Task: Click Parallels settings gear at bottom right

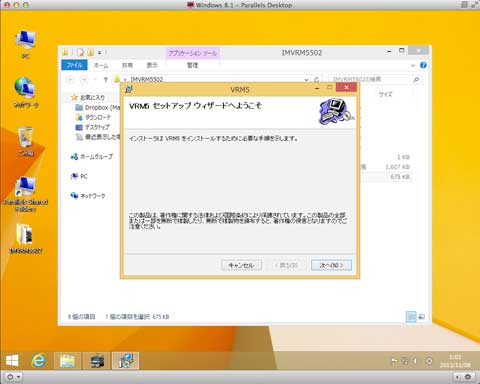Action: (x=468, y=377)
